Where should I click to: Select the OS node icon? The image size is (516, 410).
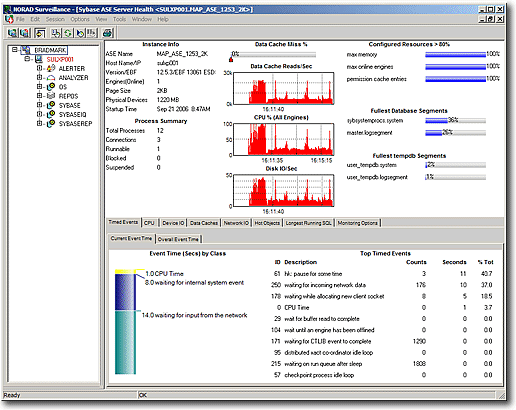coord(51,87)
